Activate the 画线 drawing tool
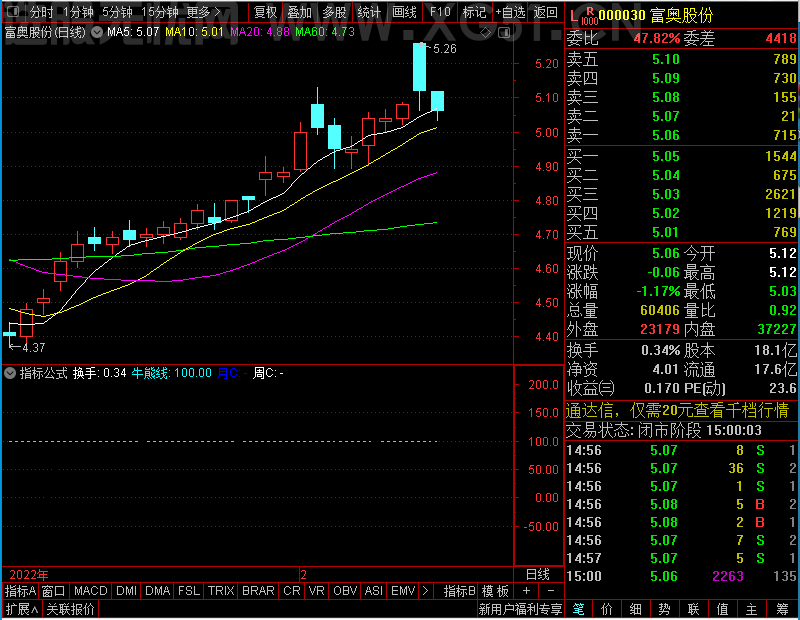The width and height of the screenshot is (800, 620). [x=405, y=12]
